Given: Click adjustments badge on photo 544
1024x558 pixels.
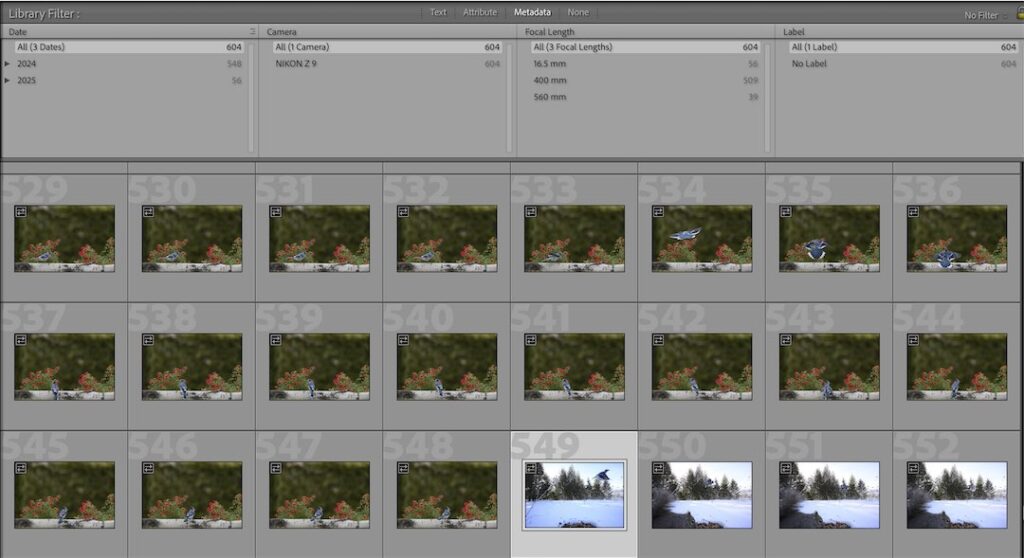Looking at the screenshot, I should tap(913, 340).
